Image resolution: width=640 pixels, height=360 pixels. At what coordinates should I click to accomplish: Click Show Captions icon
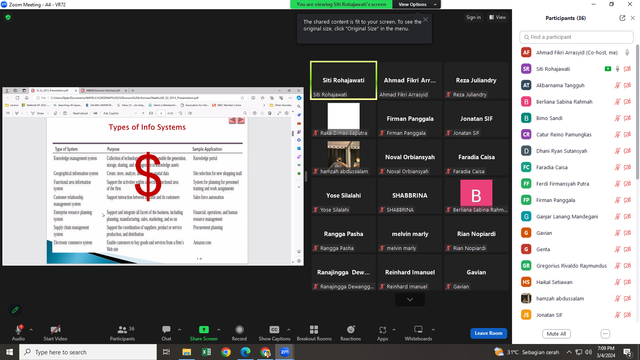[x=274, y=329]
